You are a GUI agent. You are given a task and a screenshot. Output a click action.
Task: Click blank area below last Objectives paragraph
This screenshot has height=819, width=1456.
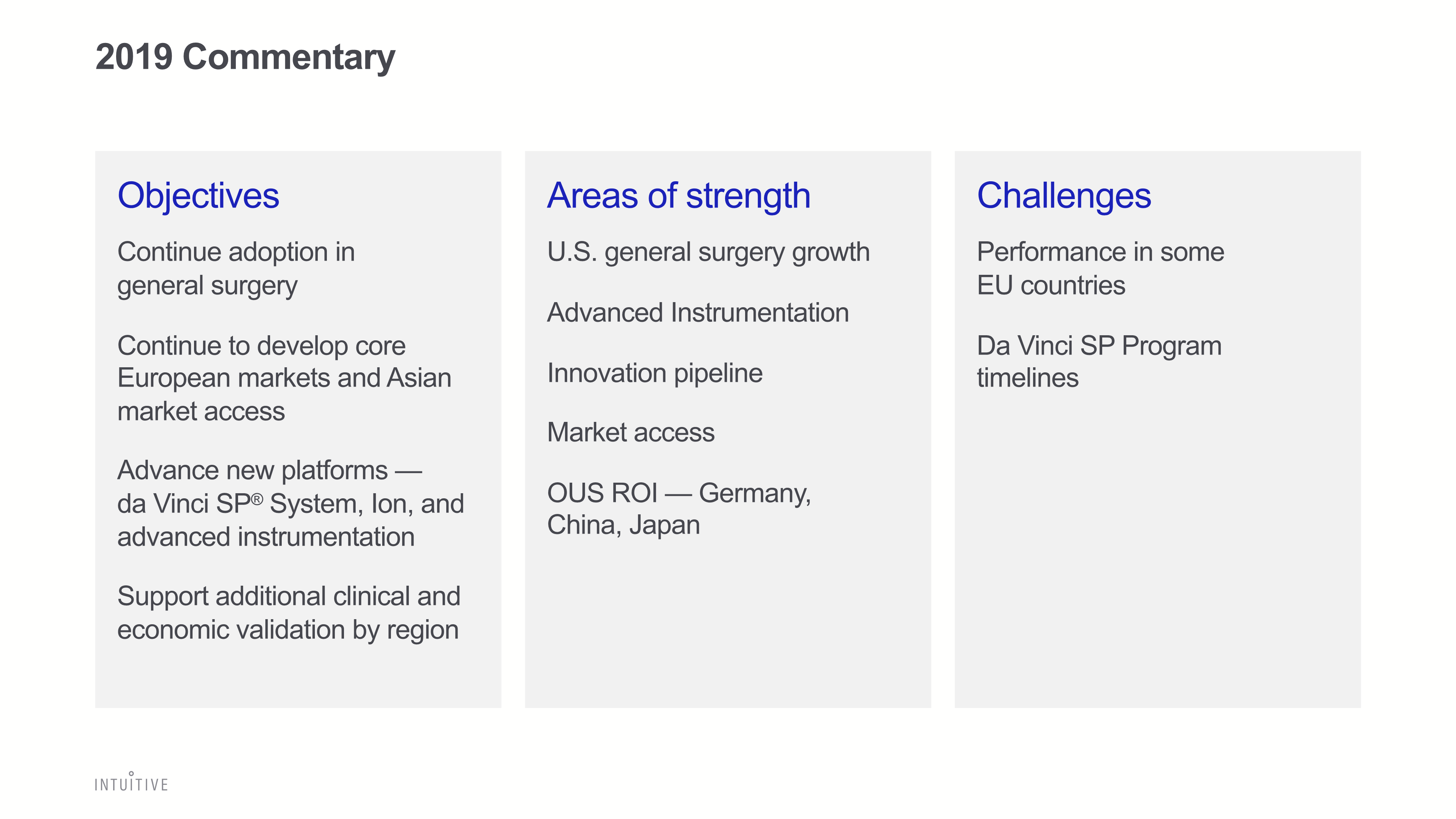[x=298, y=678]
